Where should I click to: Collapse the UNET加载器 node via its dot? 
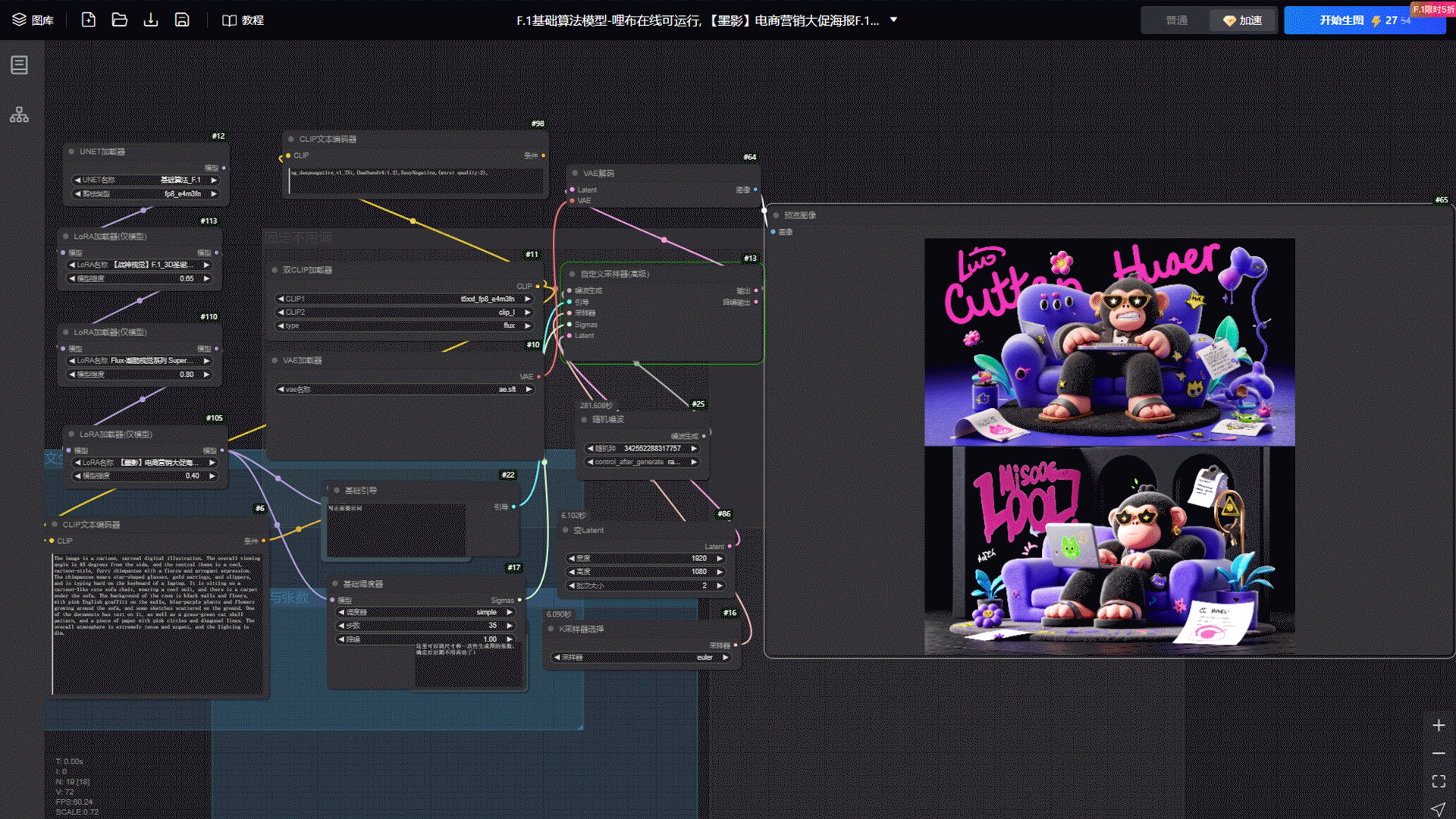click(x=71, y=152)
